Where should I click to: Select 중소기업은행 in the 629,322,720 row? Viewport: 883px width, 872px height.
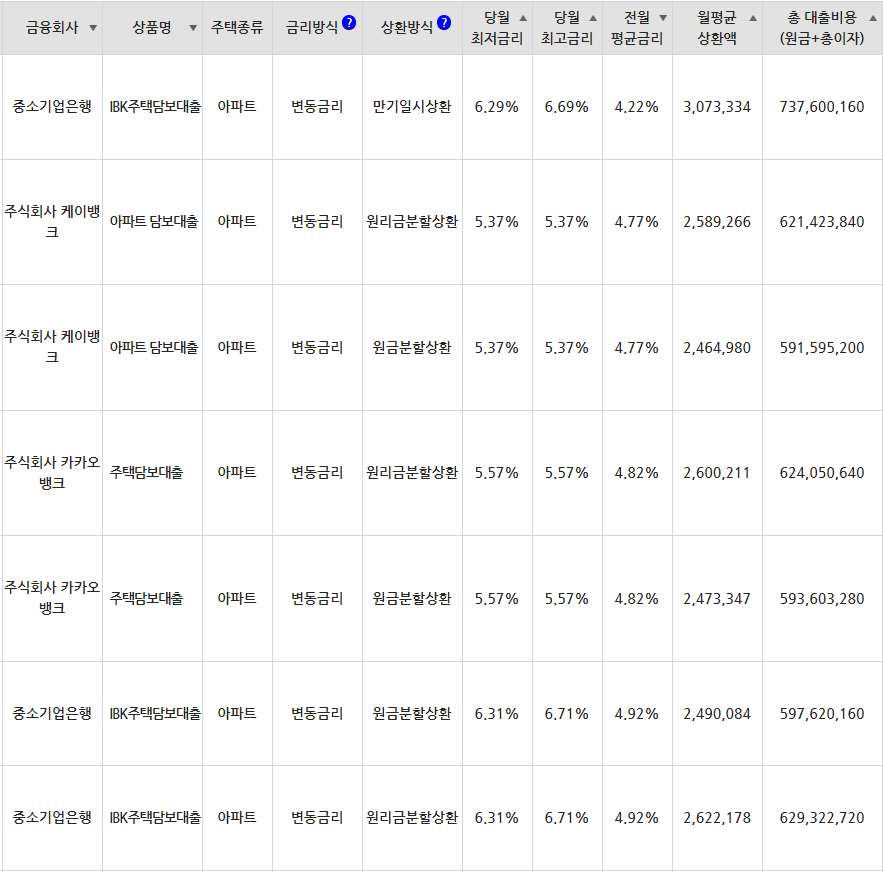(x=52, y=817)
